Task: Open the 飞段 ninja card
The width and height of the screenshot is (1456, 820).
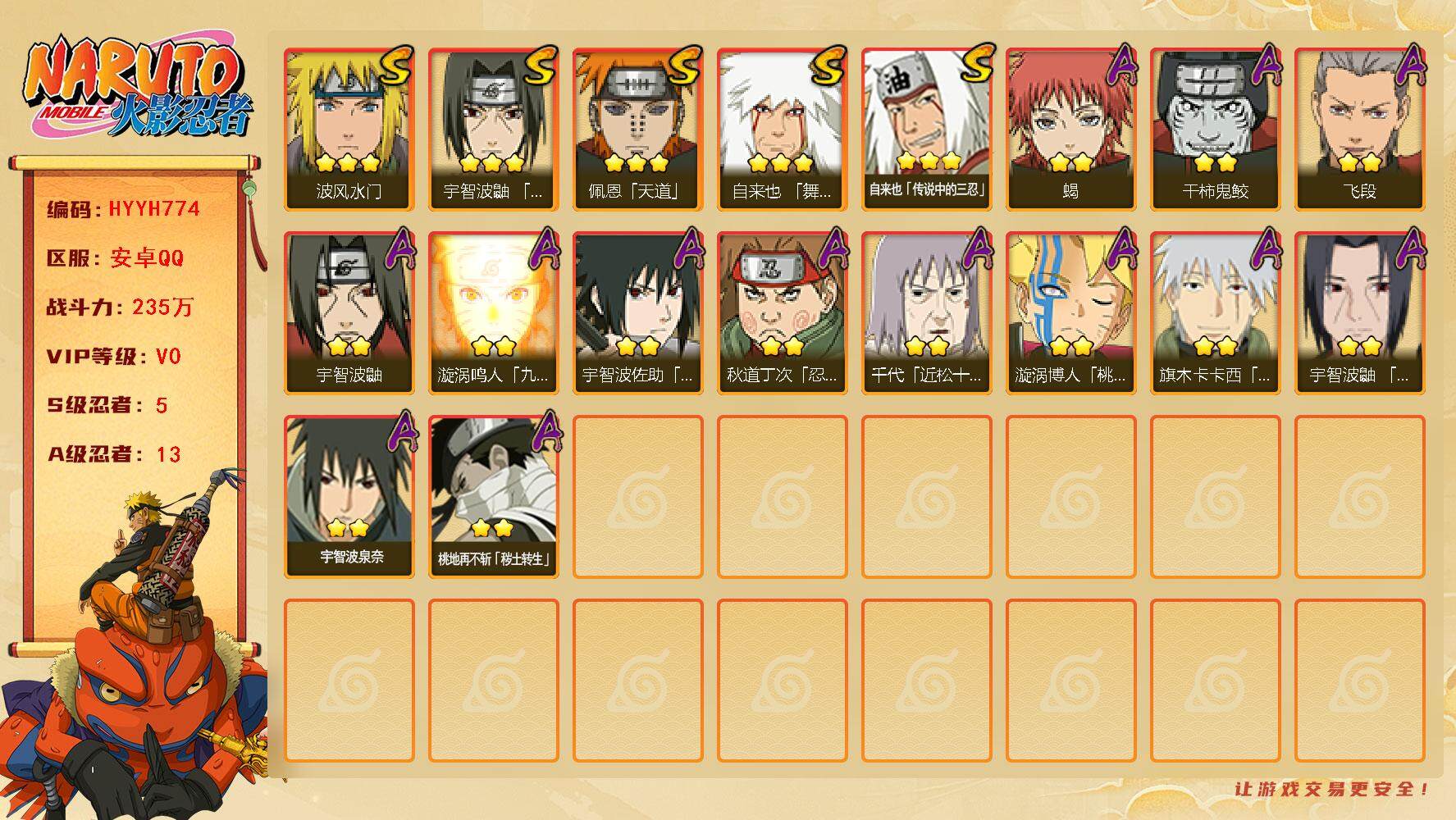Action: click(x=1360, y=130)
